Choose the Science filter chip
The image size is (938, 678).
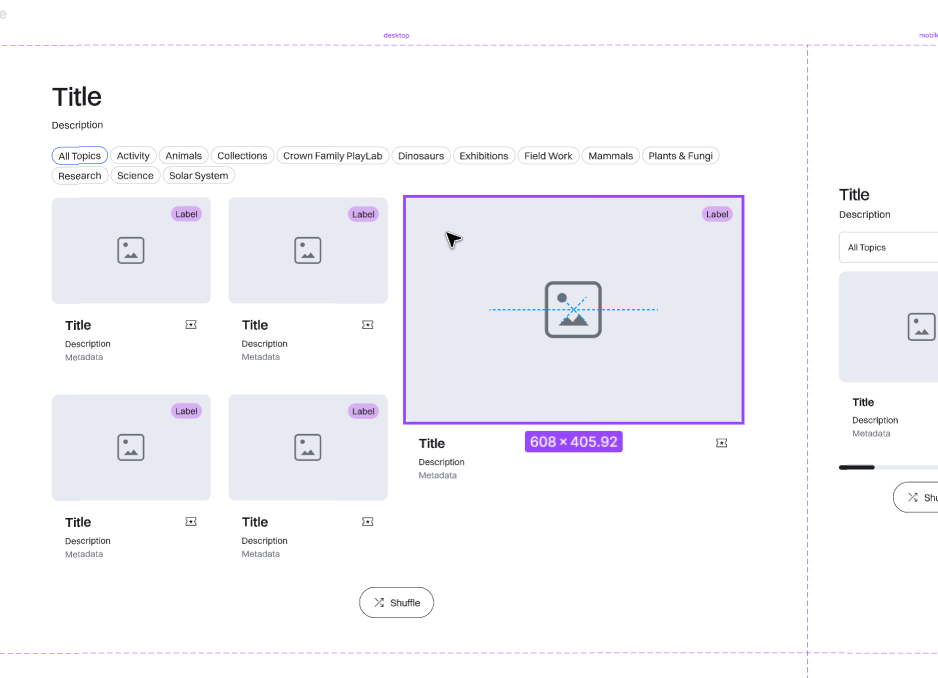point(135,175)
